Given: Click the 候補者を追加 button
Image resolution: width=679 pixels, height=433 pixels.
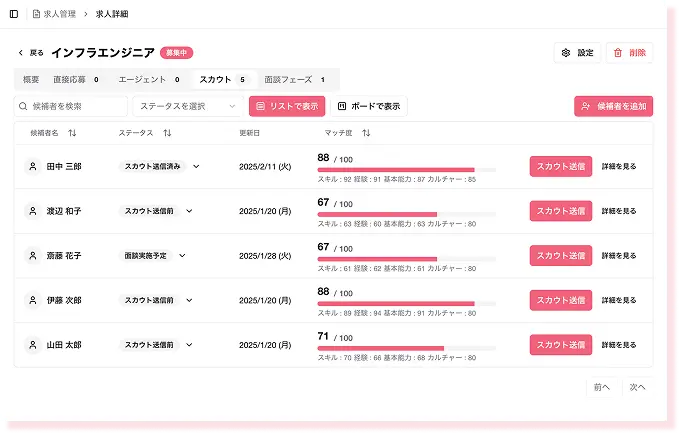Looking at the screenshot, I should click(x=613, y=106).
